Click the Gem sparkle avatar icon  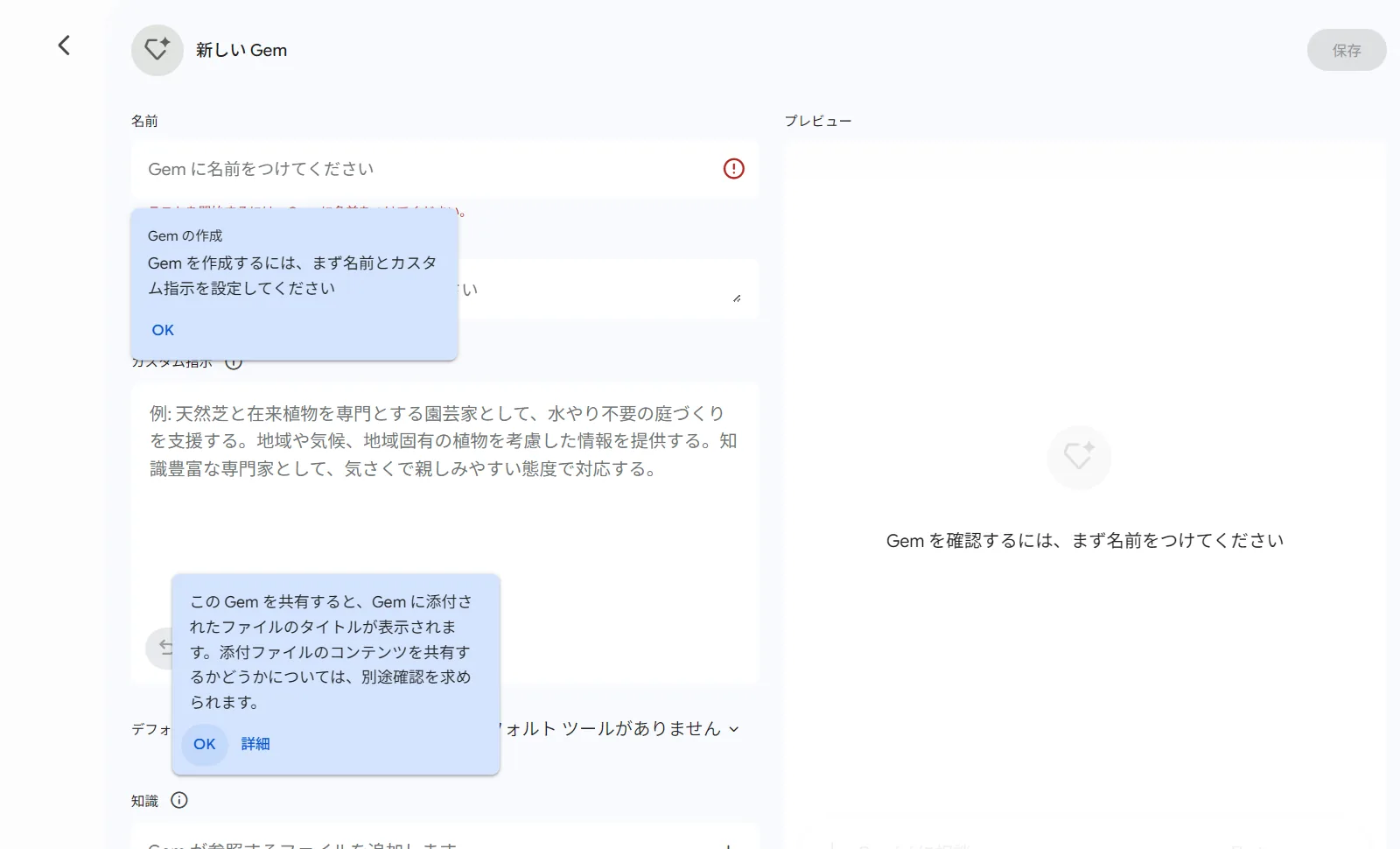pyautogui.click(x=157, y=50)
